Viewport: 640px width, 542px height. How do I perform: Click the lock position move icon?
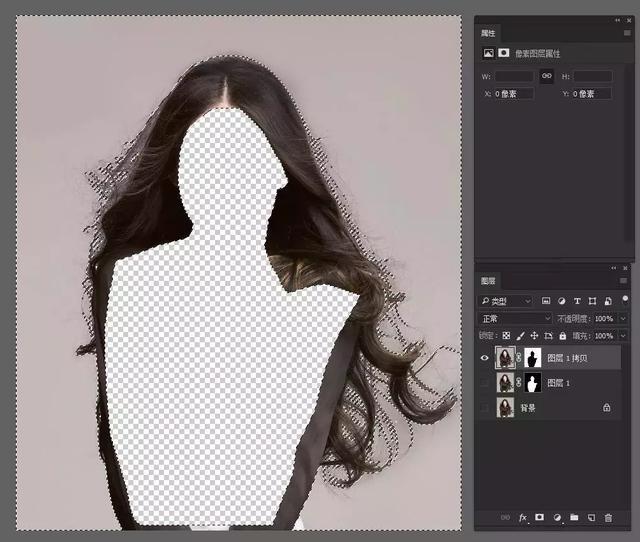click(x=534, y=336)
